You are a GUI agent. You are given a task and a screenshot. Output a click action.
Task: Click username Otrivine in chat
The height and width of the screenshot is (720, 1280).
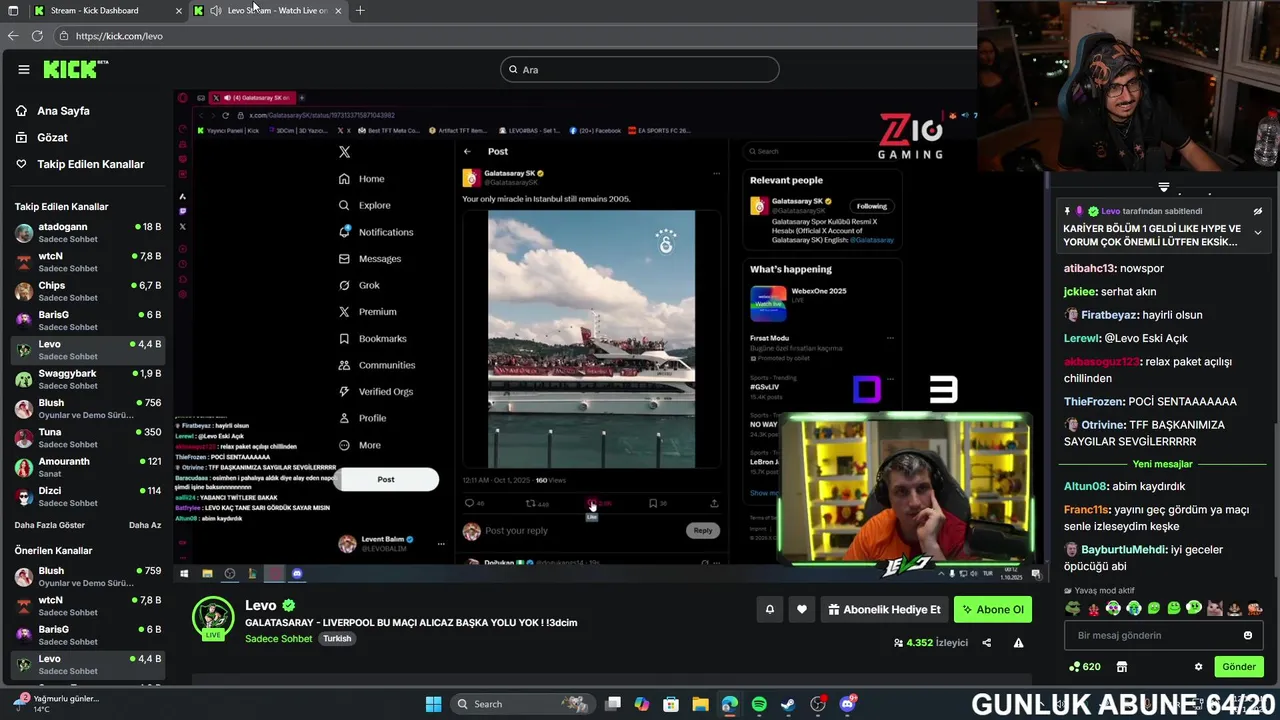1103,425
